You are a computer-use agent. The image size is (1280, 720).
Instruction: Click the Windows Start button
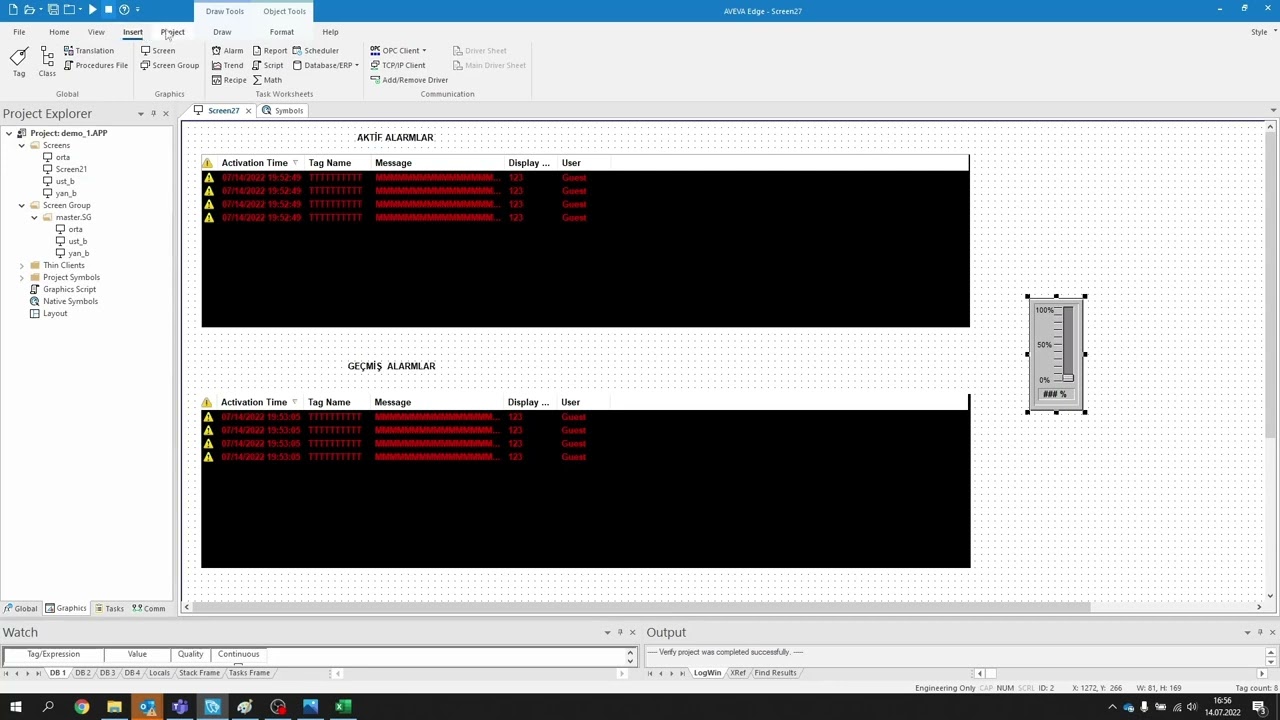click(15, 707)
